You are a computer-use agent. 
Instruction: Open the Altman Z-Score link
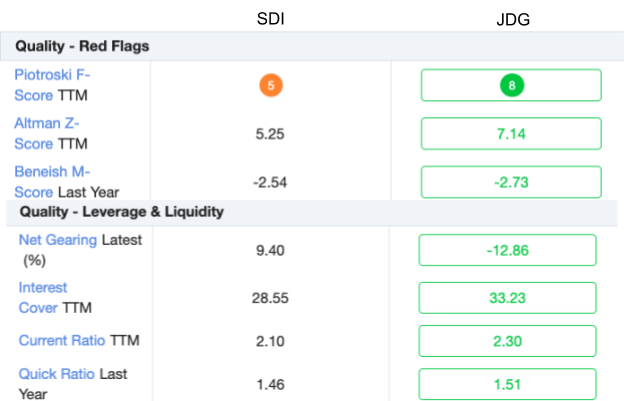[47, 134]
